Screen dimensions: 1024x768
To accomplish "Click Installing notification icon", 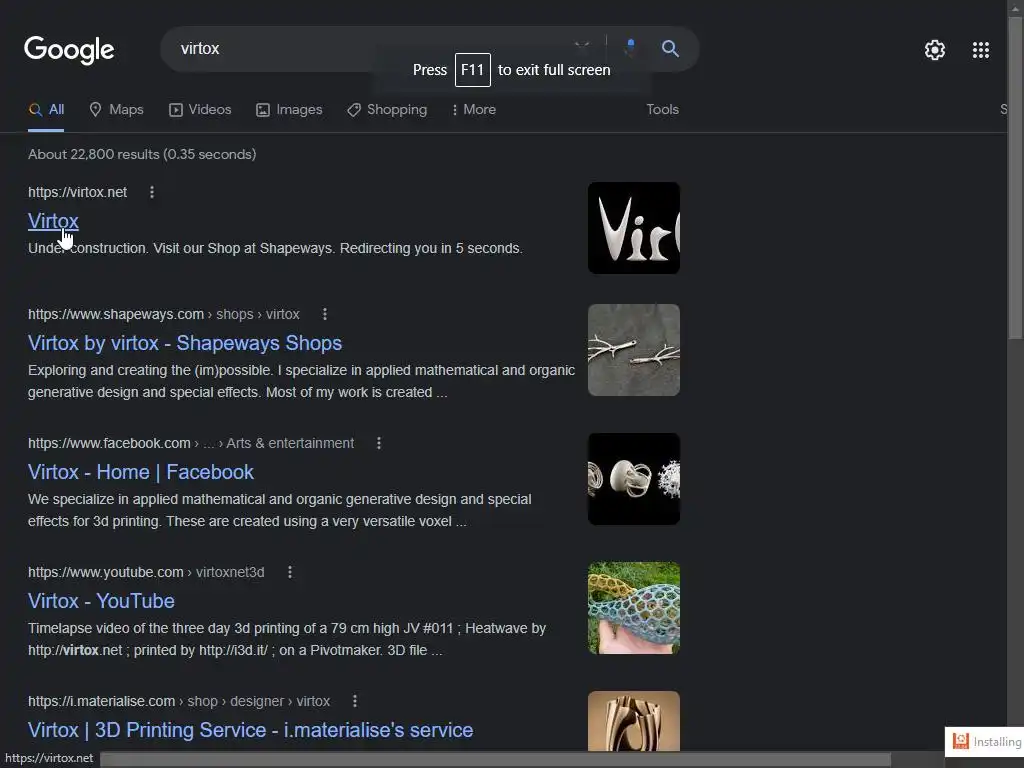I will coord(961,741).
